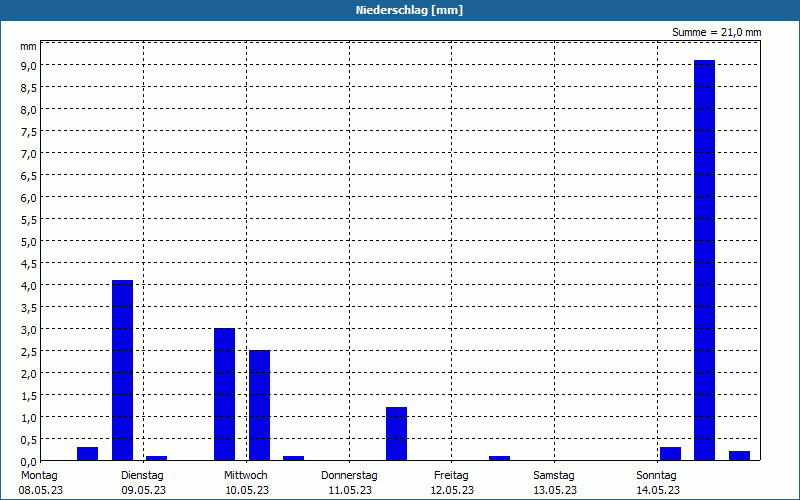
Task: Click the date 13.05.23
Action: coord(555,490)
